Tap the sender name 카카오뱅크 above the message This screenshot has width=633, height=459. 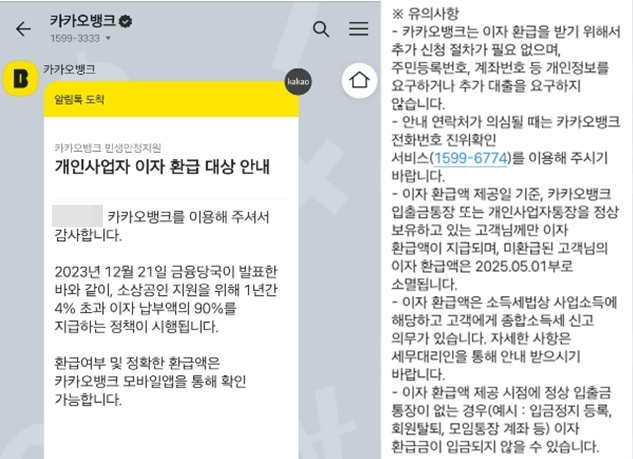click(x=69, y=69)
